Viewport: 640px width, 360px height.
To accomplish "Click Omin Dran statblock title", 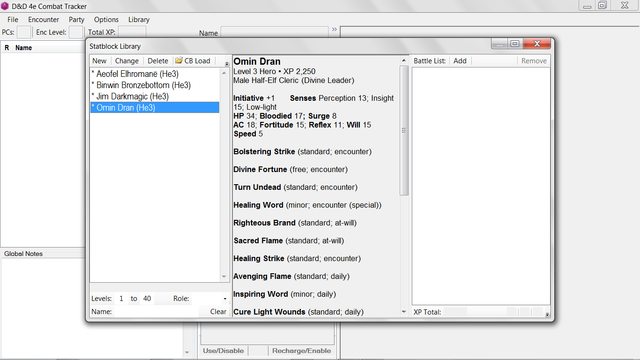I will (x=257, y=61).
